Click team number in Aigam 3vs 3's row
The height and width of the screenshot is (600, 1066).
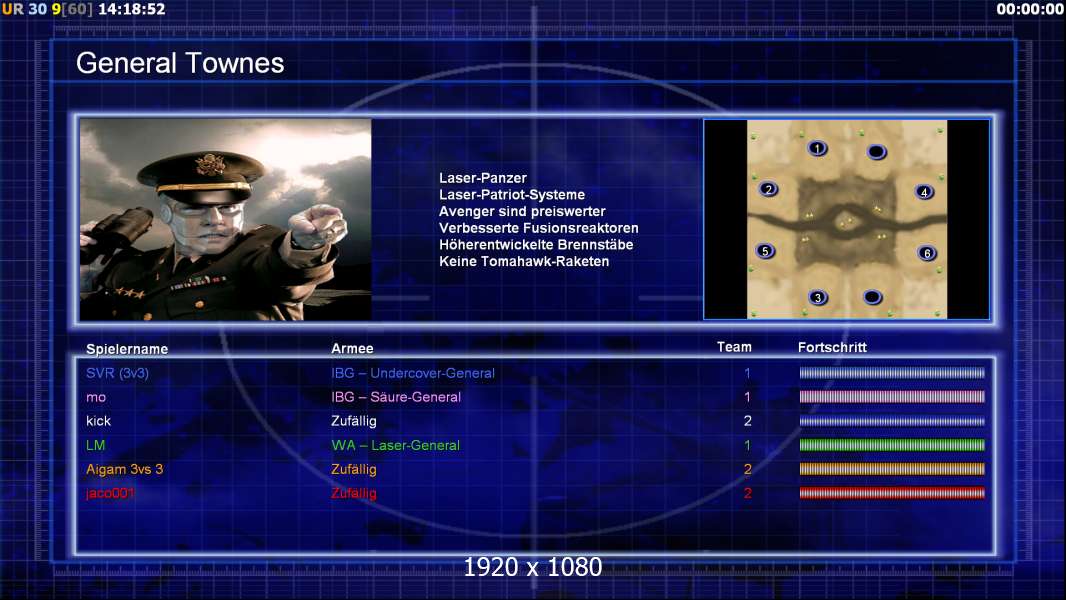pos(748,469)
